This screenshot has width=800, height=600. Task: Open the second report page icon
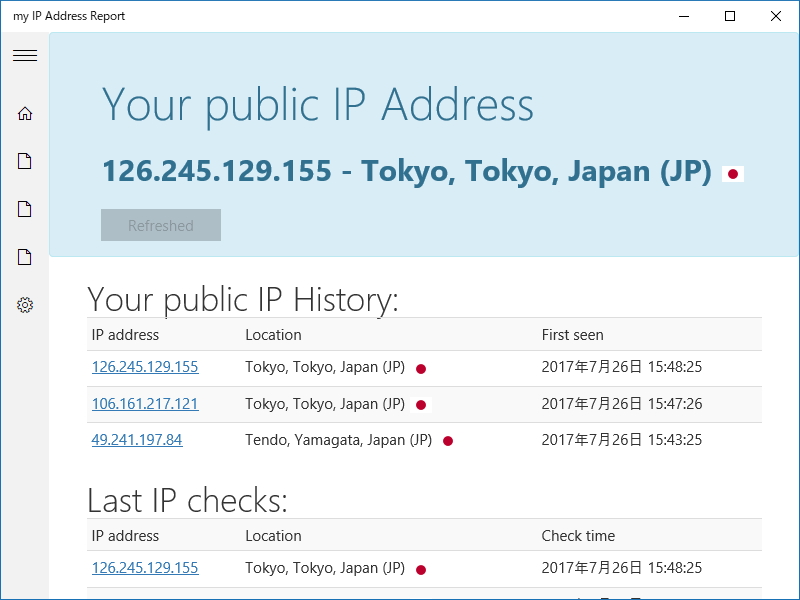(24, 208)
